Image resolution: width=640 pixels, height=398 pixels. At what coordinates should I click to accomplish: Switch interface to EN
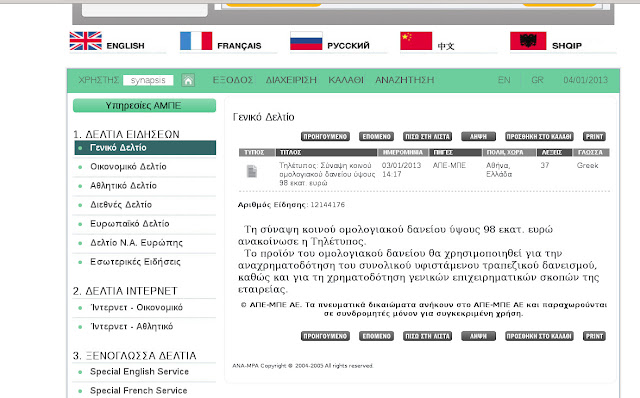click(504, 80)
